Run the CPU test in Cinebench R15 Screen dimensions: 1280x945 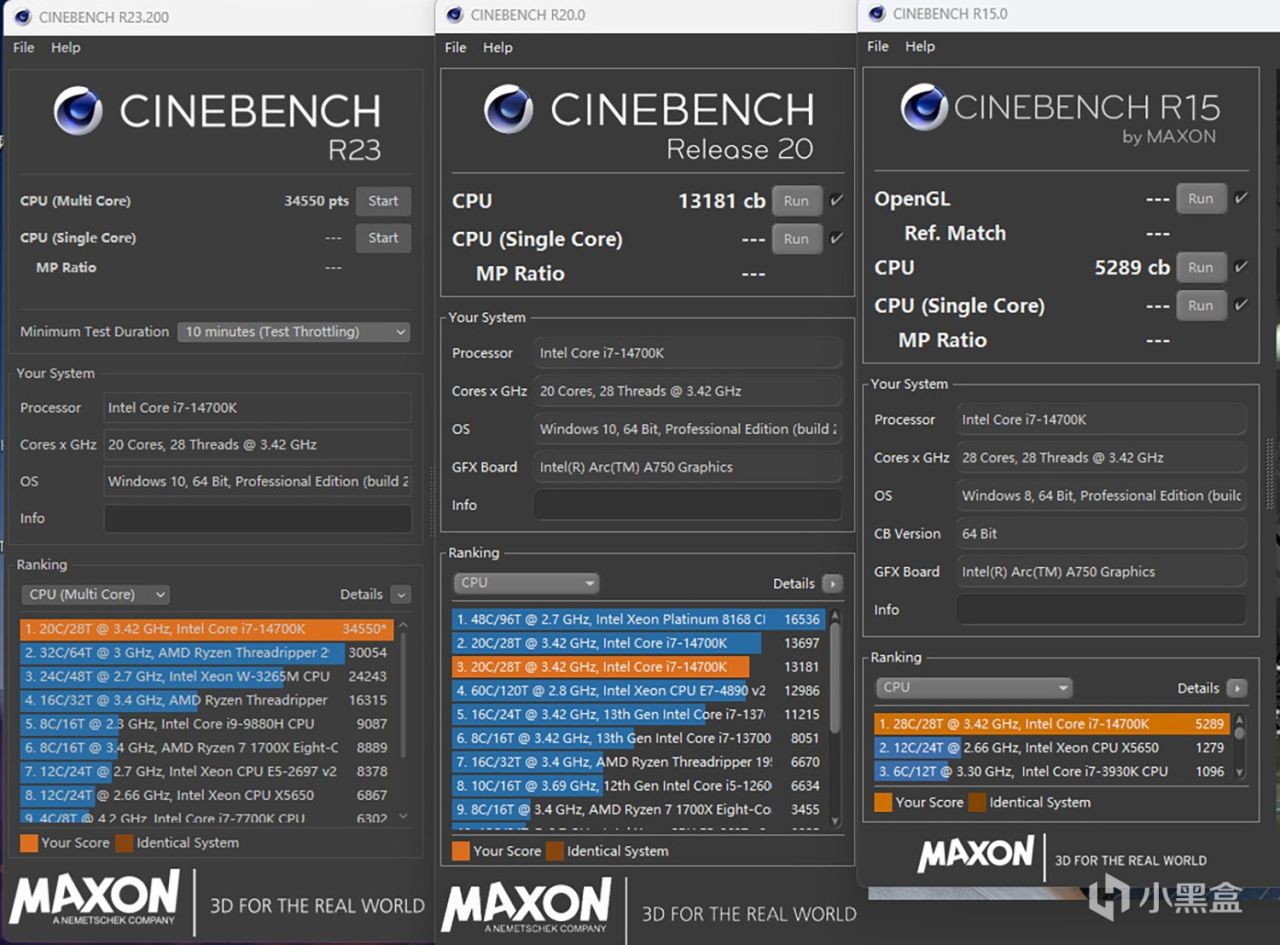1201,267
